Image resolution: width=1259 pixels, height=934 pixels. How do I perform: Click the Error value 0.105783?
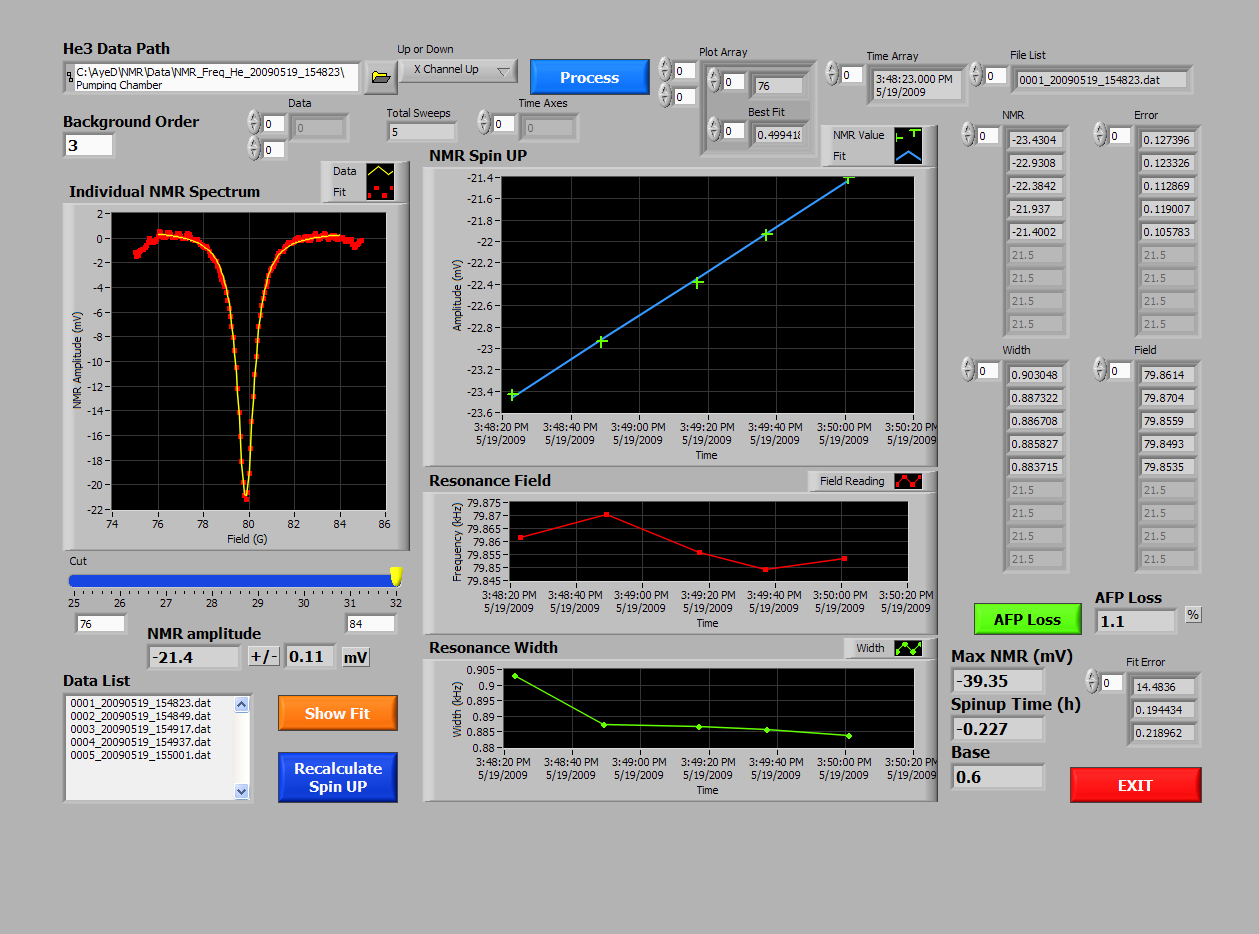tap(1169, 232)
